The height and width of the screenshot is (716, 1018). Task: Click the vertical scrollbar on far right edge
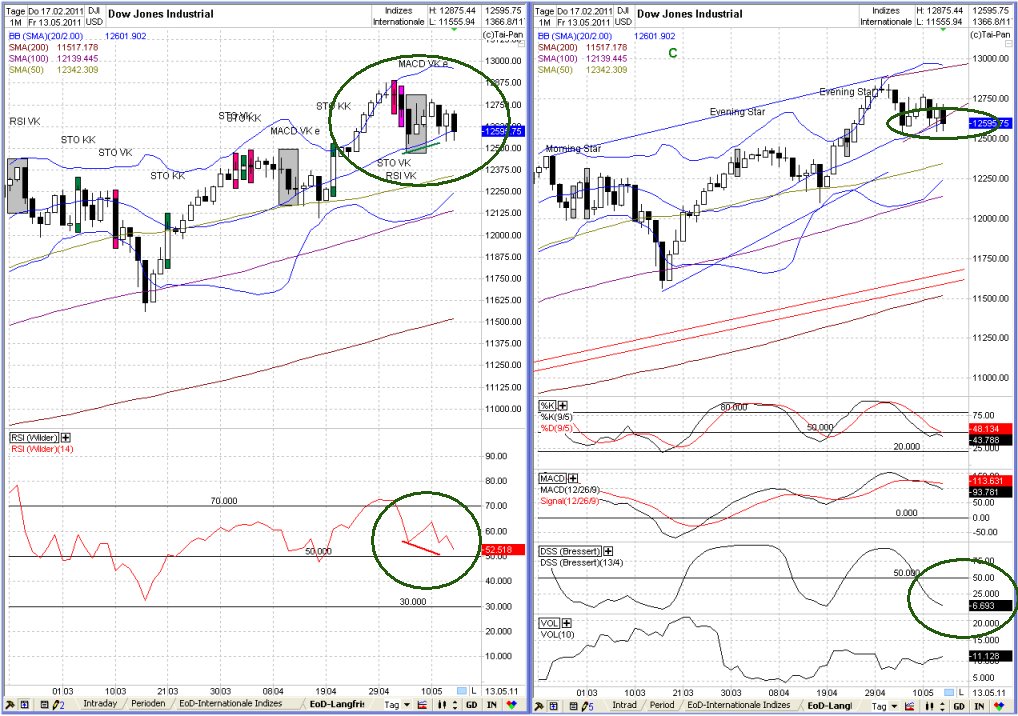point(1013,350)
